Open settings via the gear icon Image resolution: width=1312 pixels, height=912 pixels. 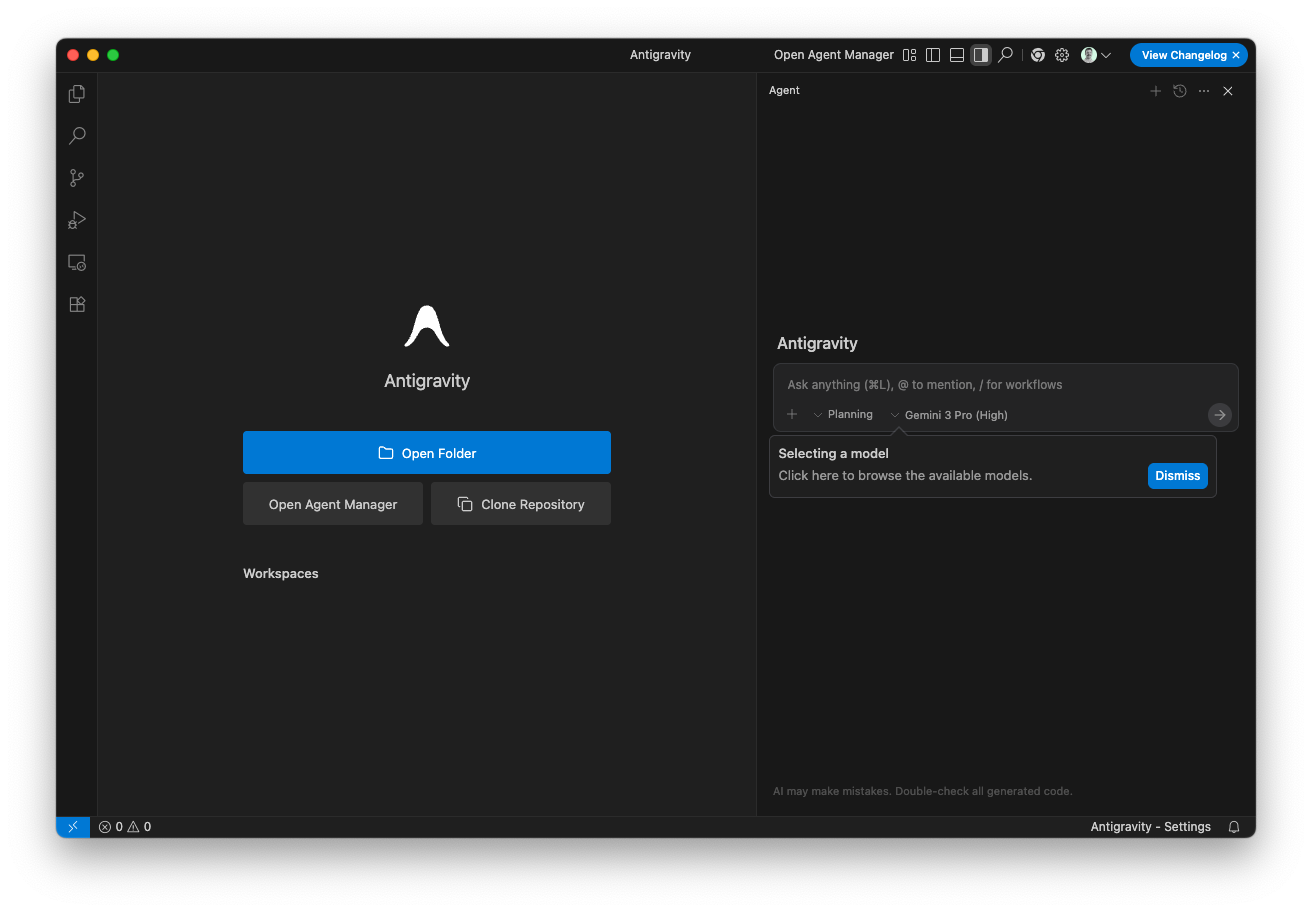click(1062, 55)
